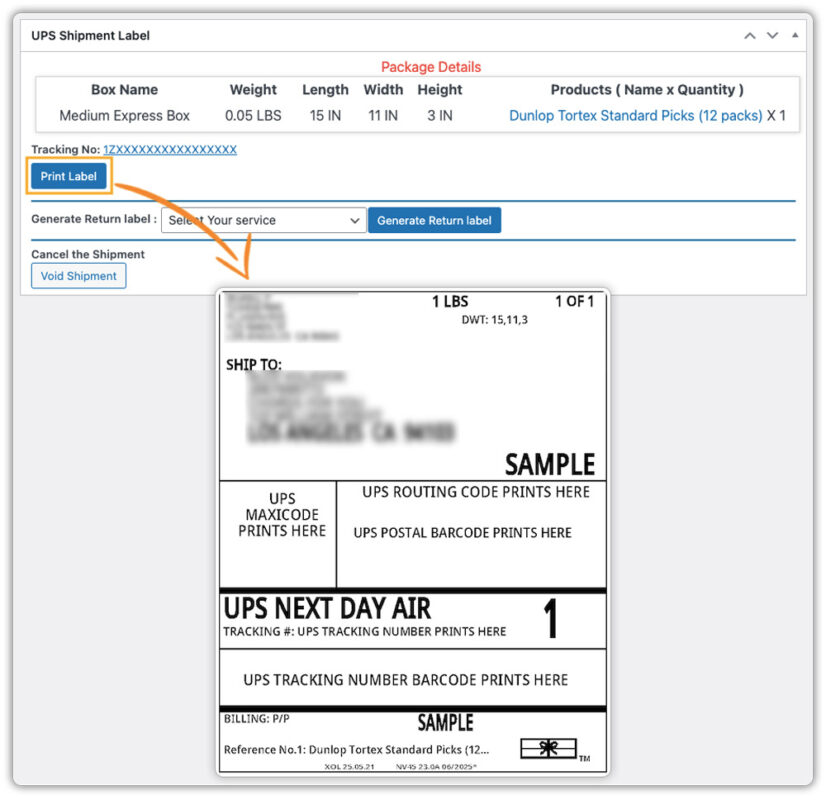Click the Cancel the Shipment label
Viewport: 826px width, 800px height.
87,254
